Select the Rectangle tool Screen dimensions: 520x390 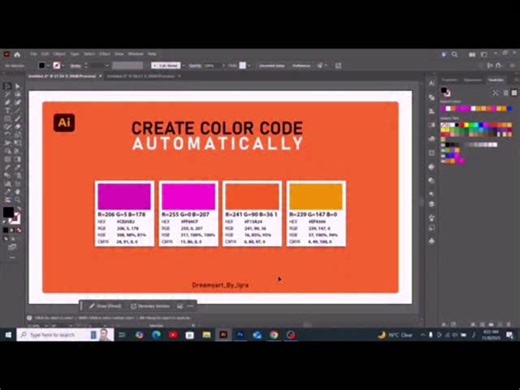[7, 119]
